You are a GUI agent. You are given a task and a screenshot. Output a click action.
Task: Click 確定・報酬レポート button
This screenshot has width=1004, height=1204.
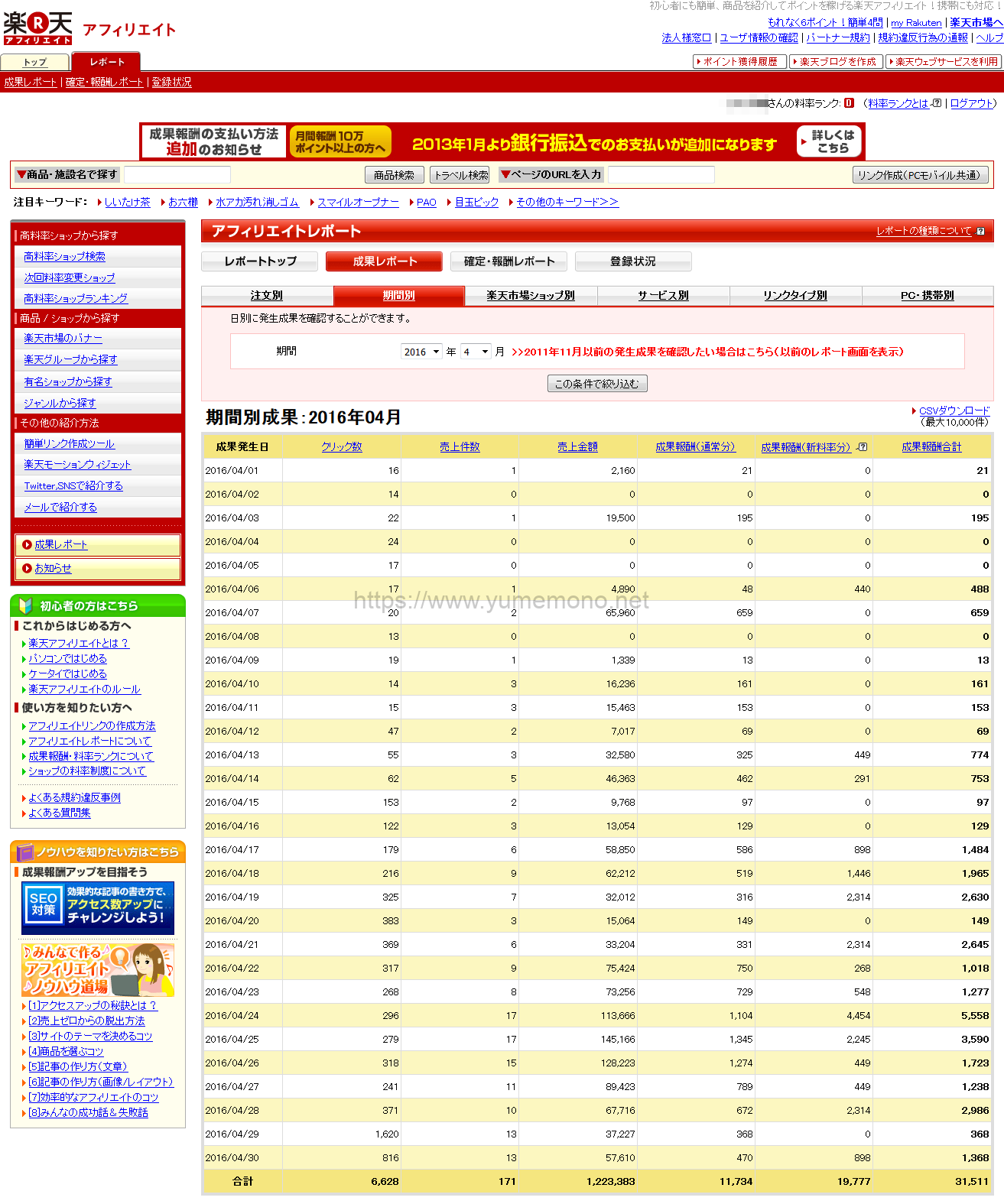click(x=508, y=261)
